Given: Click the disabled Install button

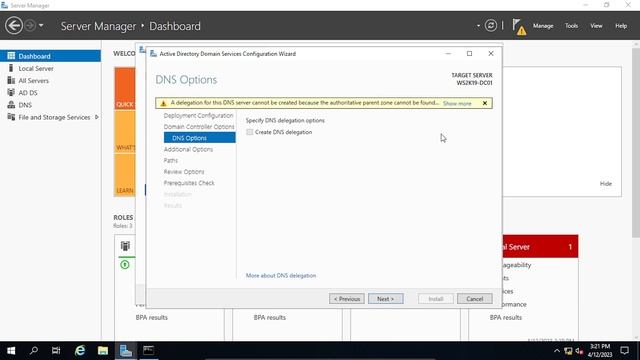Looking at the screenshot, I should pyautogui.click(x=436, y=299).
